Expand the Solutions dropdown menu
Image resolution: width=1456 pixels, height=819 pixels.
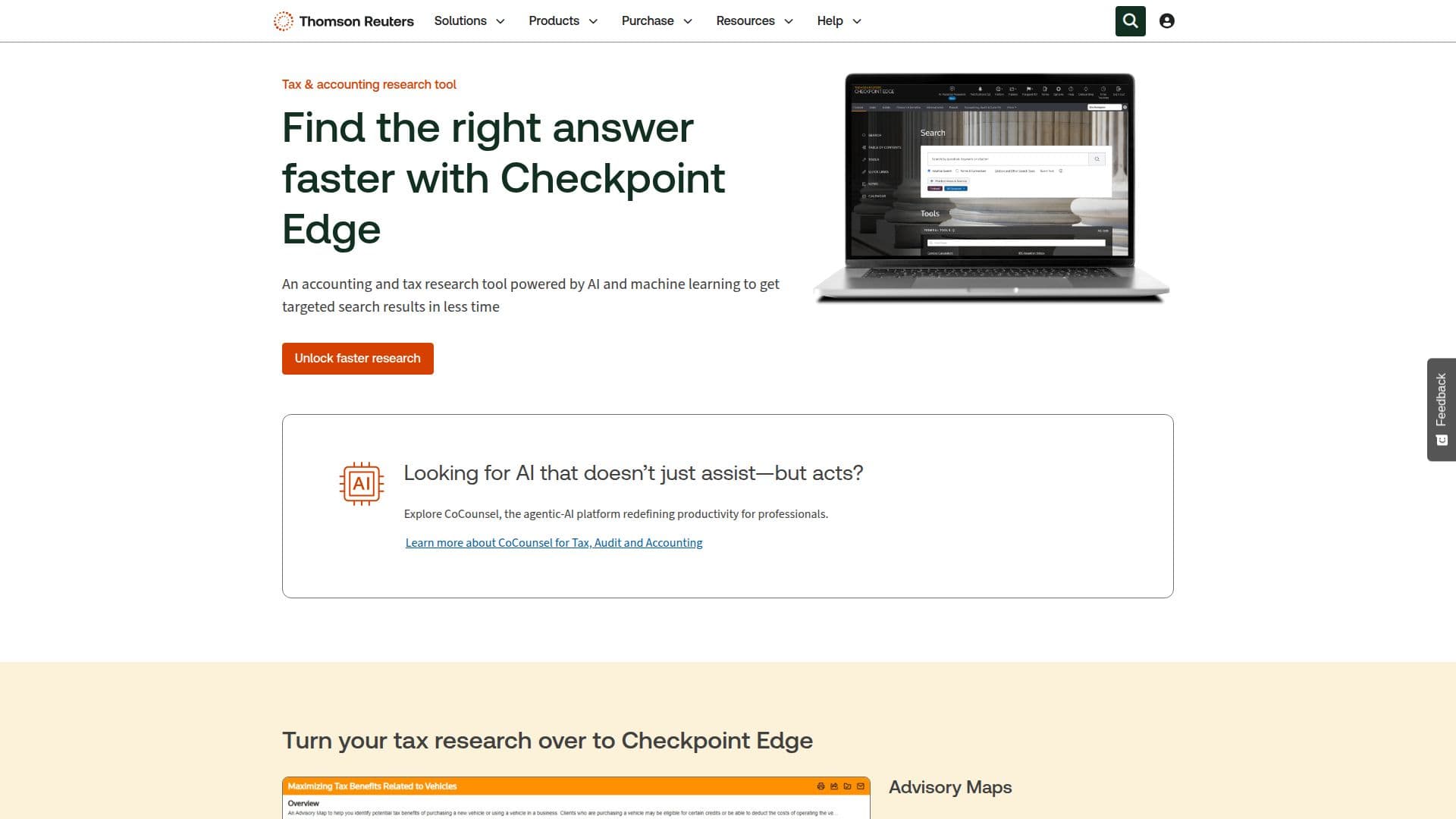tap(469, 21)
